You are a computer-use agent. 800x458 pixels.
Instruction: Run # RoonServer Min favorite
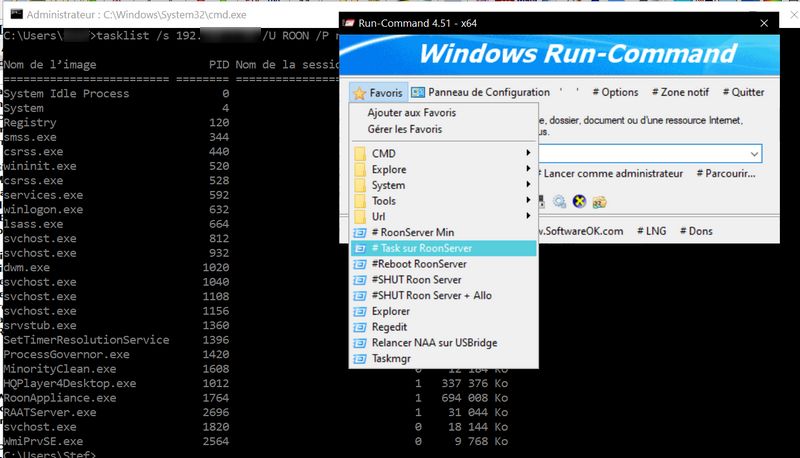(444, 233)
